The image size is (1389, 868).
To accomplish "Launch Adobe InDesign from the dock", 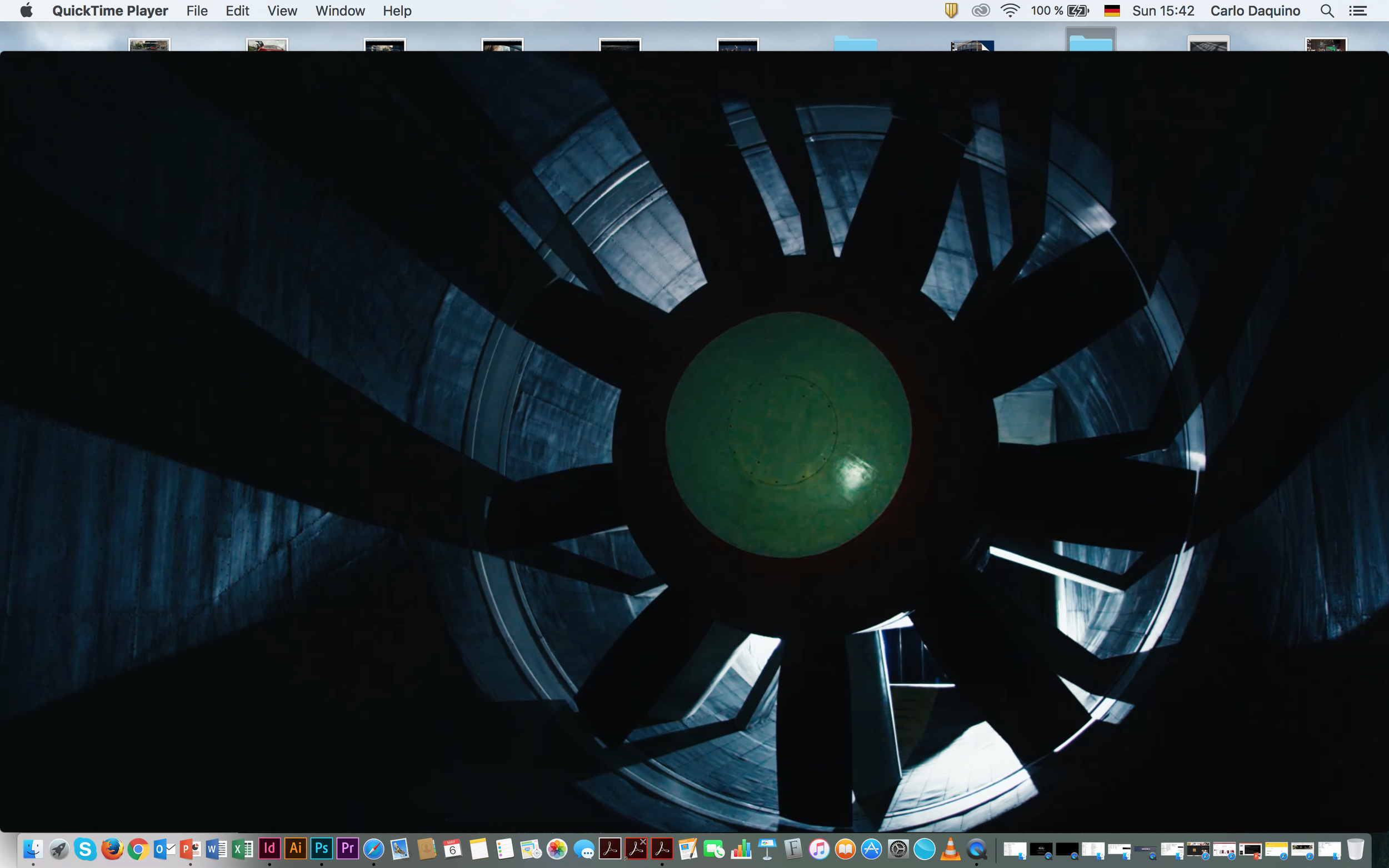I will coord(269,849).
